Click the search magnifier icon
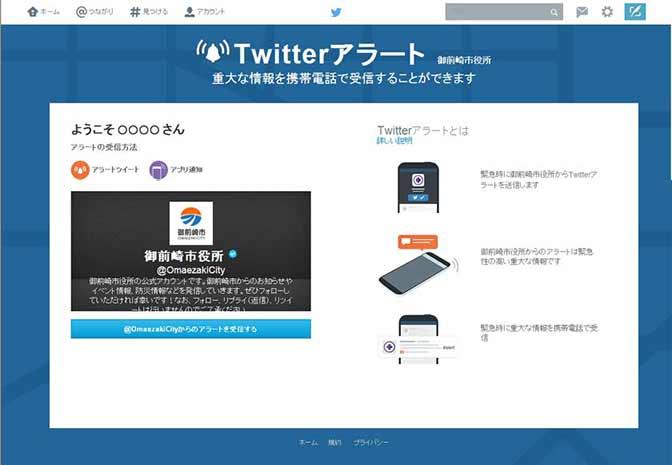672x465 pixels. (554, 12)
